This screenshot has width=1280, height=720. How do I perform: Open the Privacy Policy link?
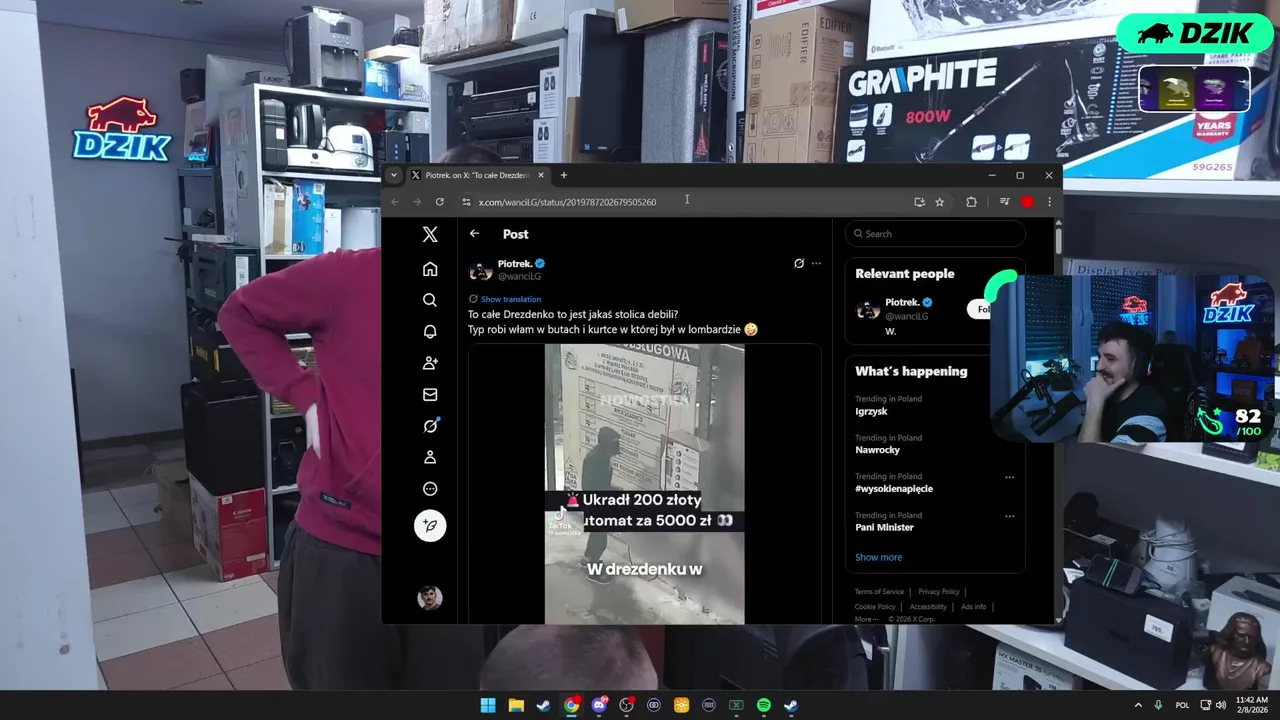pyautogui.click(x=938, y=592)
